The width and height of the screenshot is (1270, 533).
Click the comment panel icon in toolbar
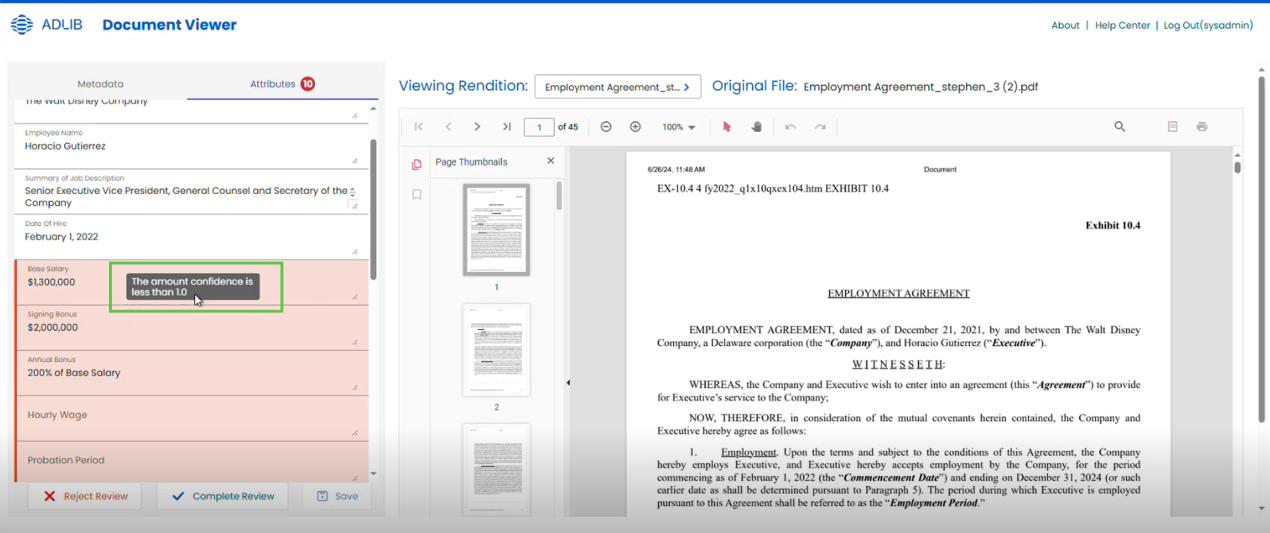coord(1173,127)
